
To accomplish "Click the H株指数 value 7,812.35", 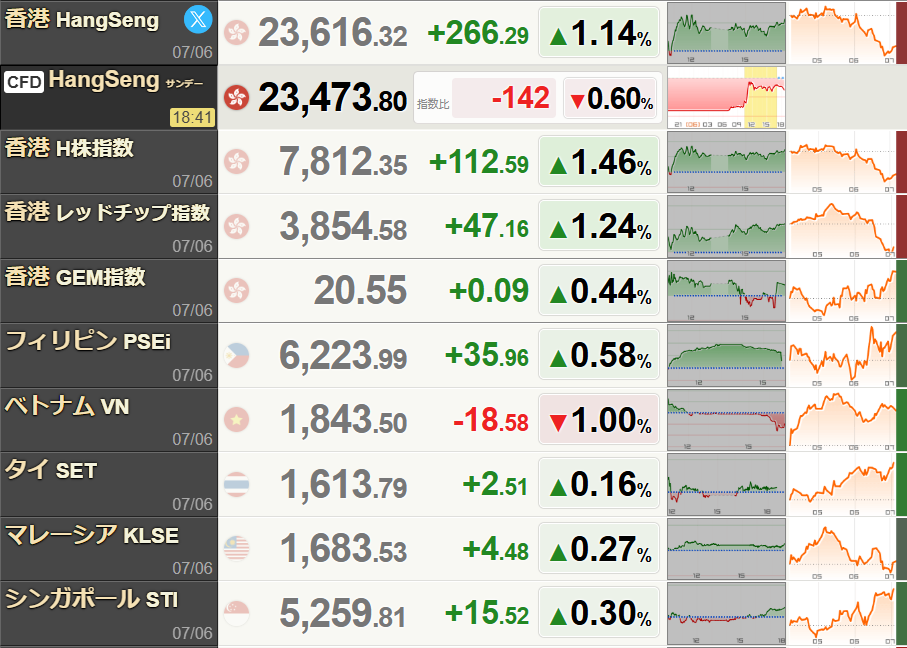I will point(343,162).
